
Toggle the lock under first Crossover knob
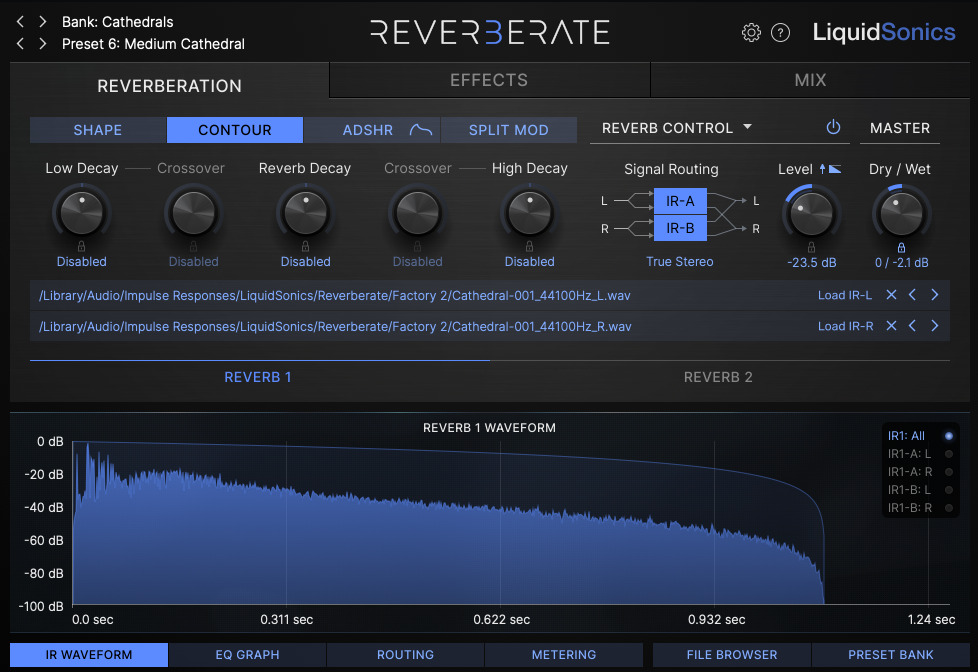click(x=193, y=246)
